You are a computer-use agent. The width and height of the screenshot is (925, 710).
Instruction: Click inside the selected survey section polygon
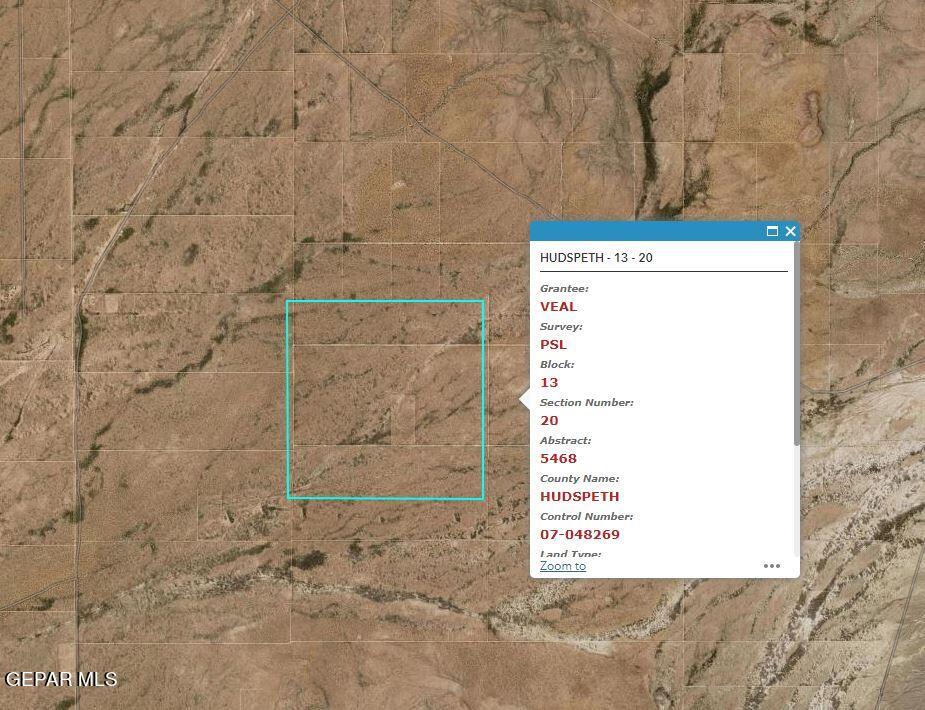(x=385, y=398)
